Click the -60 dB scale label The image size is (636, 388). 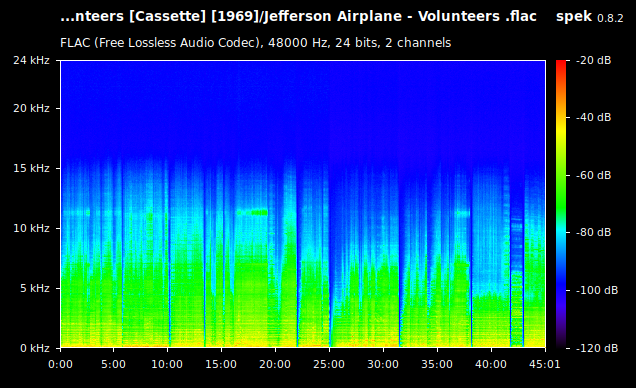point(593,175)
